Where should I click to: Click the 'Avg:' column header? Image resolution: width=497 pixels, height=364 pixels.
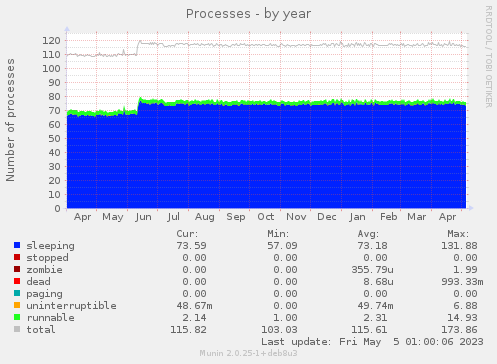[x=368, y=234]
